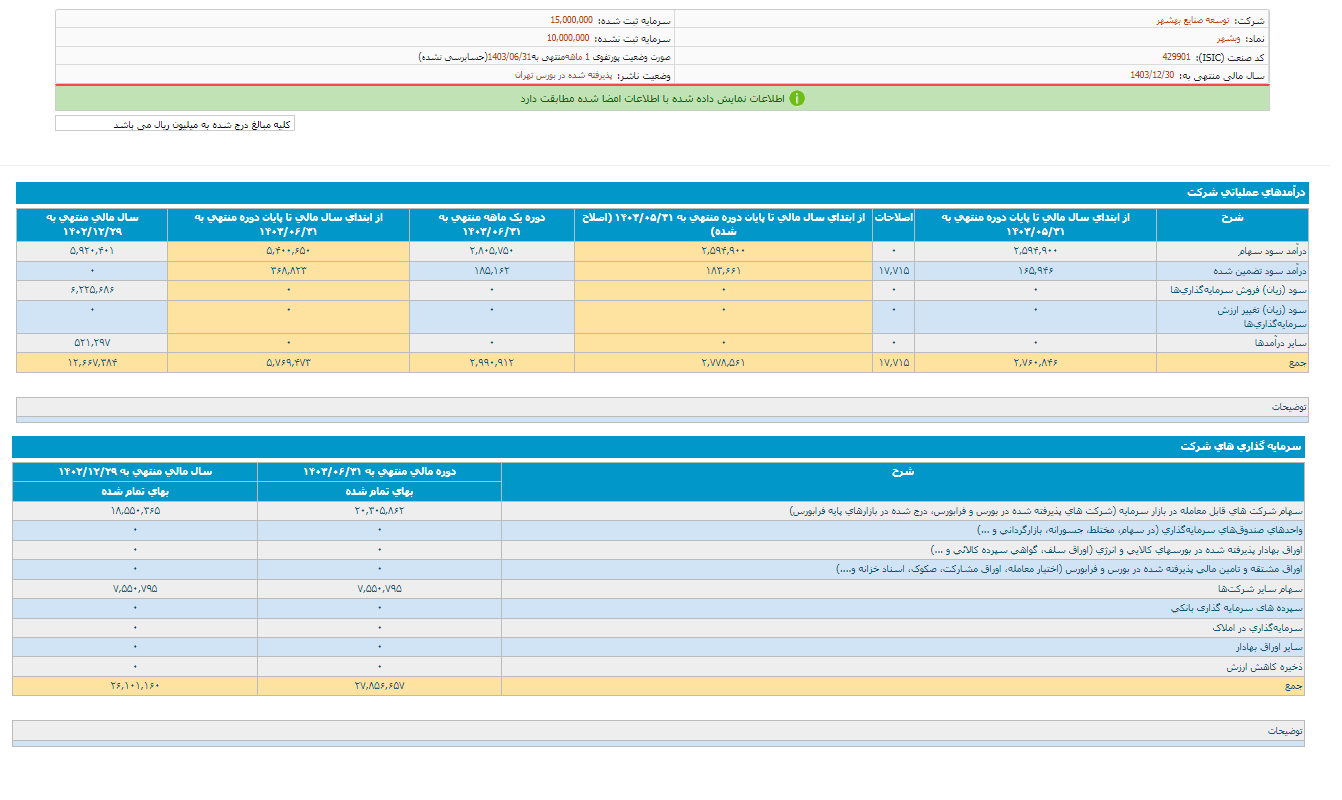This screenshot has width=1342, height=800.
Task: Click the fiscal year end date 1403/12/30
Action: point(1152,75)
